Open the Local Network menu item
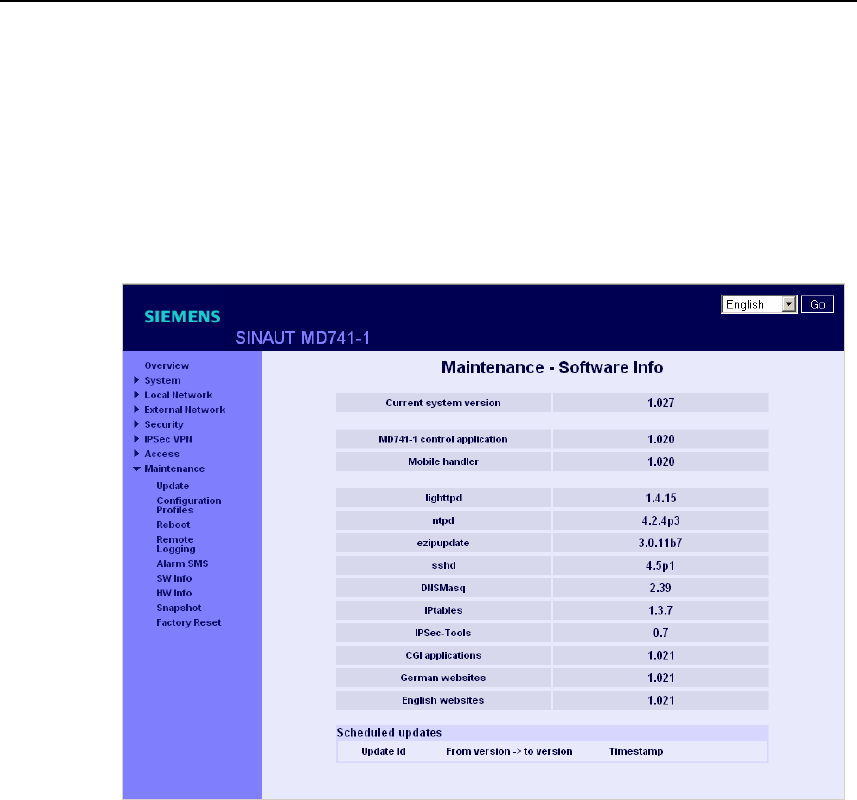The height and width of the screenshot is (800, 857). [178, 395]
